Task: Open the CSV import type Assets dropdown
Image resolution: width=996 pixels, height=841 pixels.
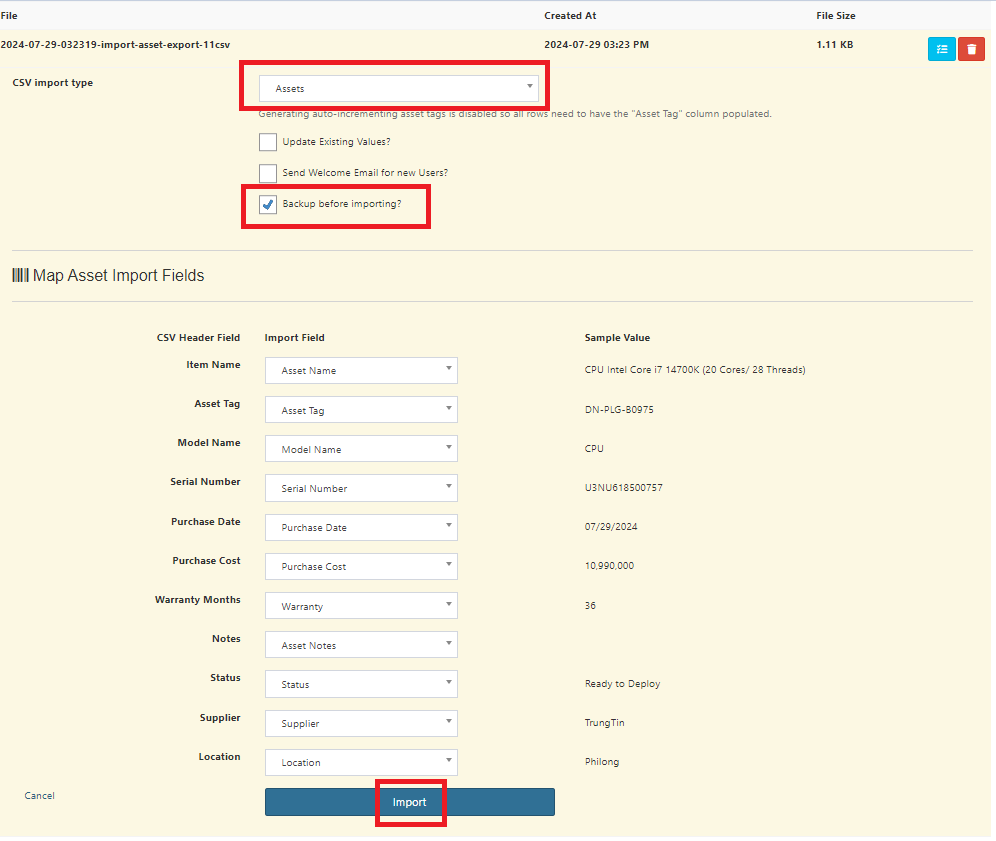Action: [398, 89]
